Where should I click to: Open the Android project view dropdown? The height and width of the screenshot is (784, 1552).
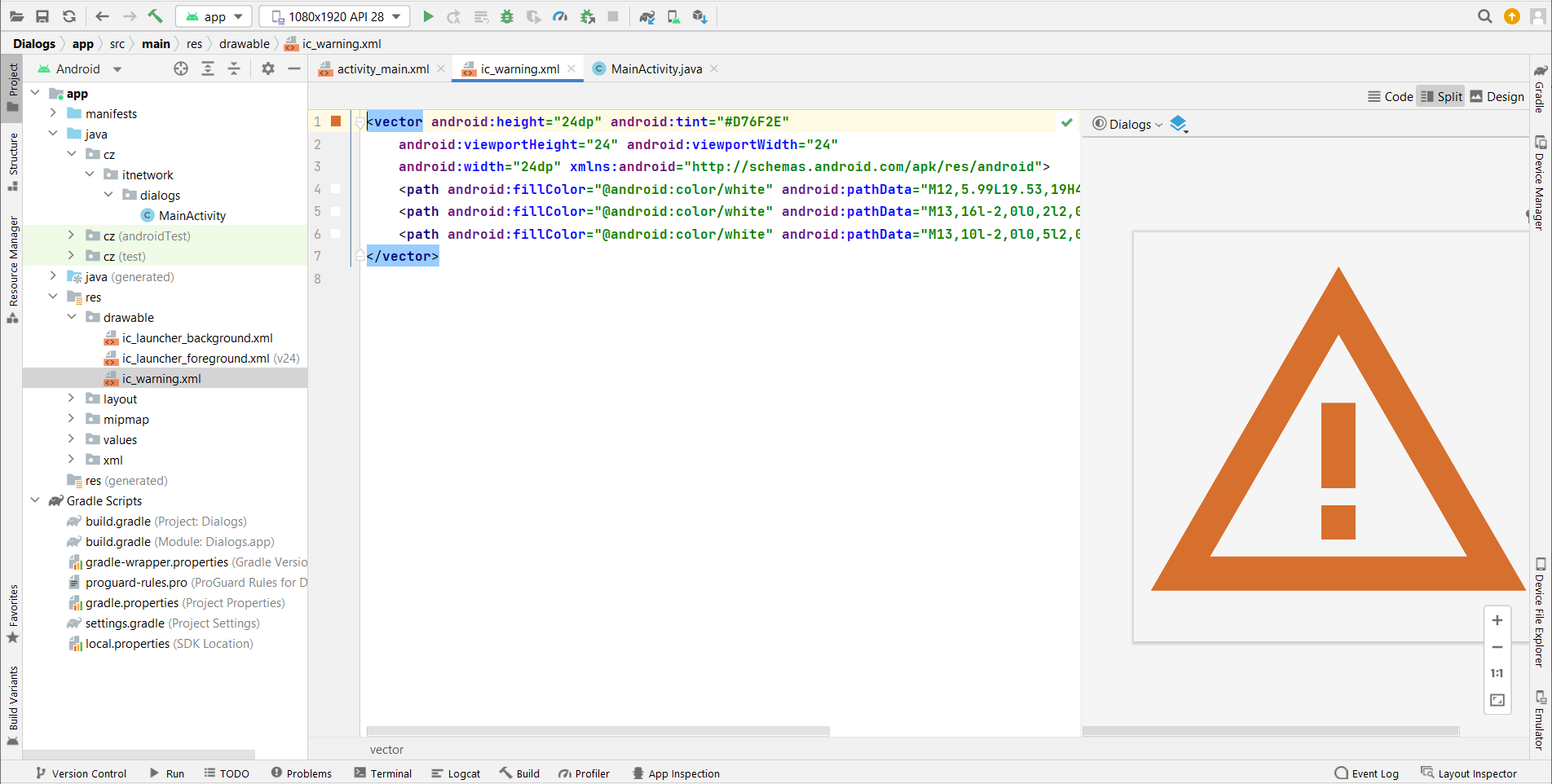(x=80, y=69)
